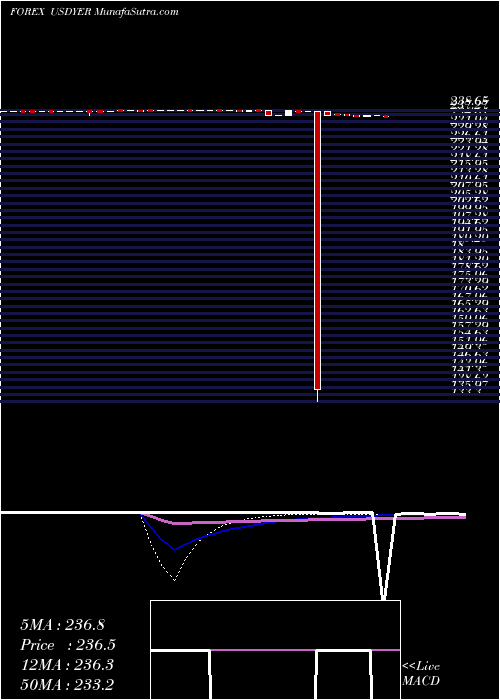Click the last red candle on the right
500x700 pixels.
(386, 117)
